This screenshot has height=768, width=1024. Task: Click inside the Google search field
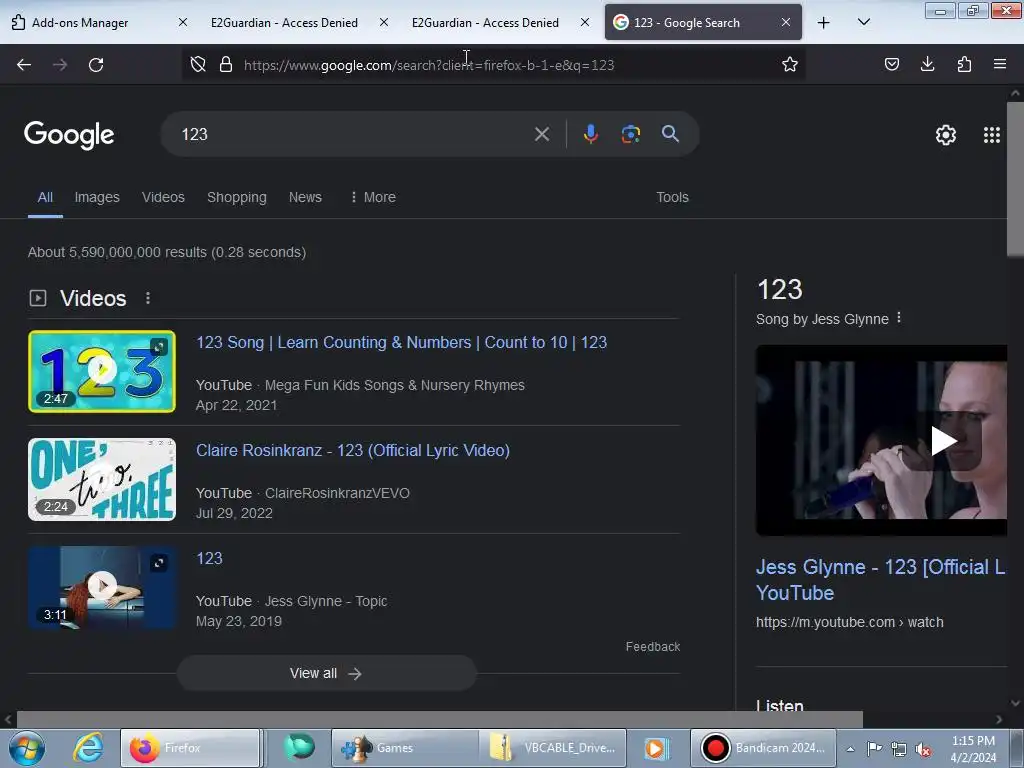353,134
